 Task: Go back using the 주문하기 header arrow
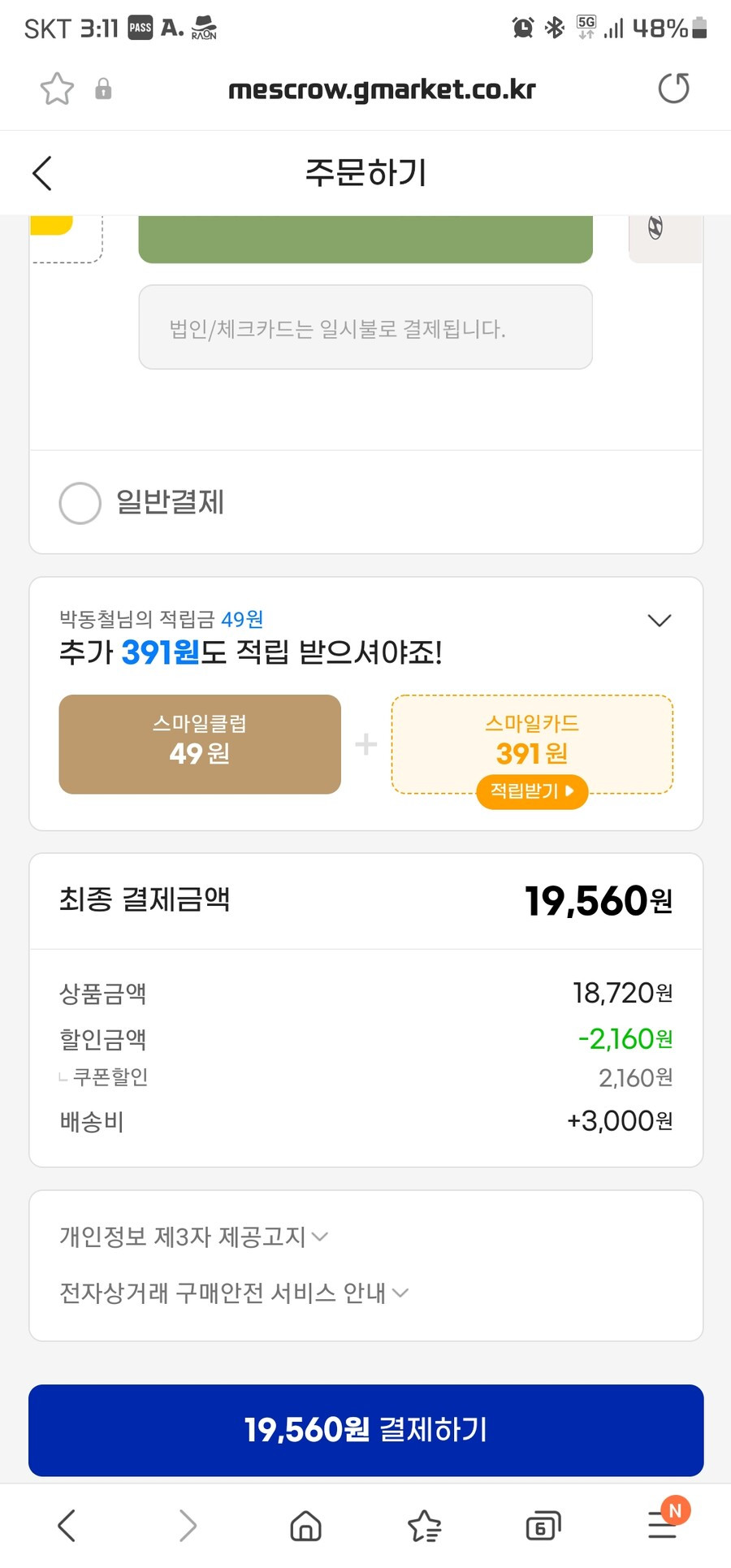click(x=42, y=173)
